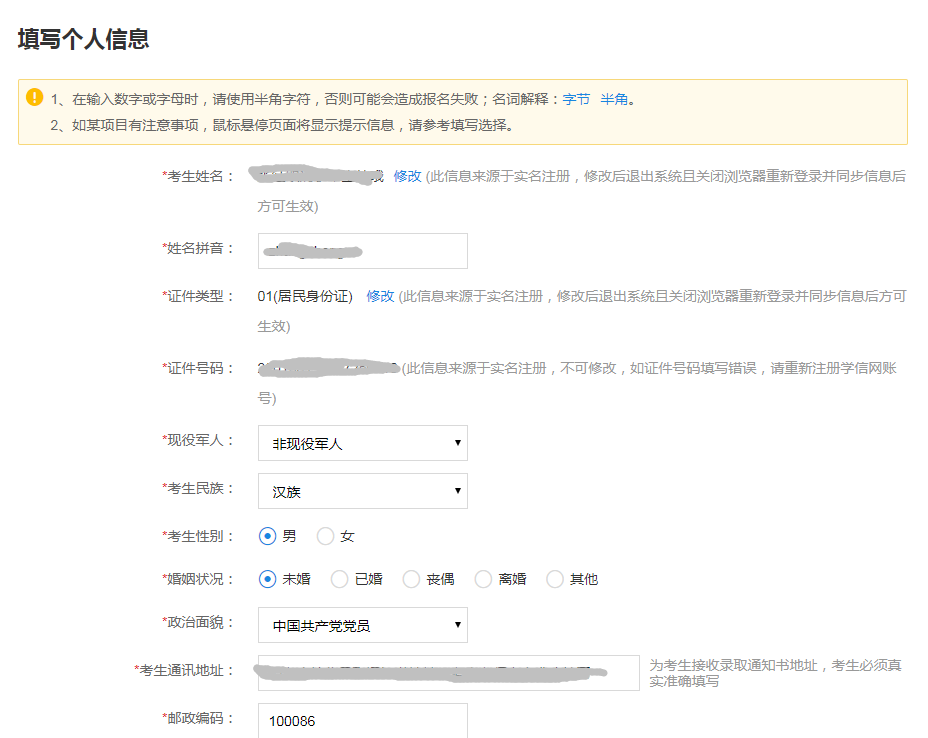
Task: Select the 已婚 marital status option
Action: click(339, 579)
